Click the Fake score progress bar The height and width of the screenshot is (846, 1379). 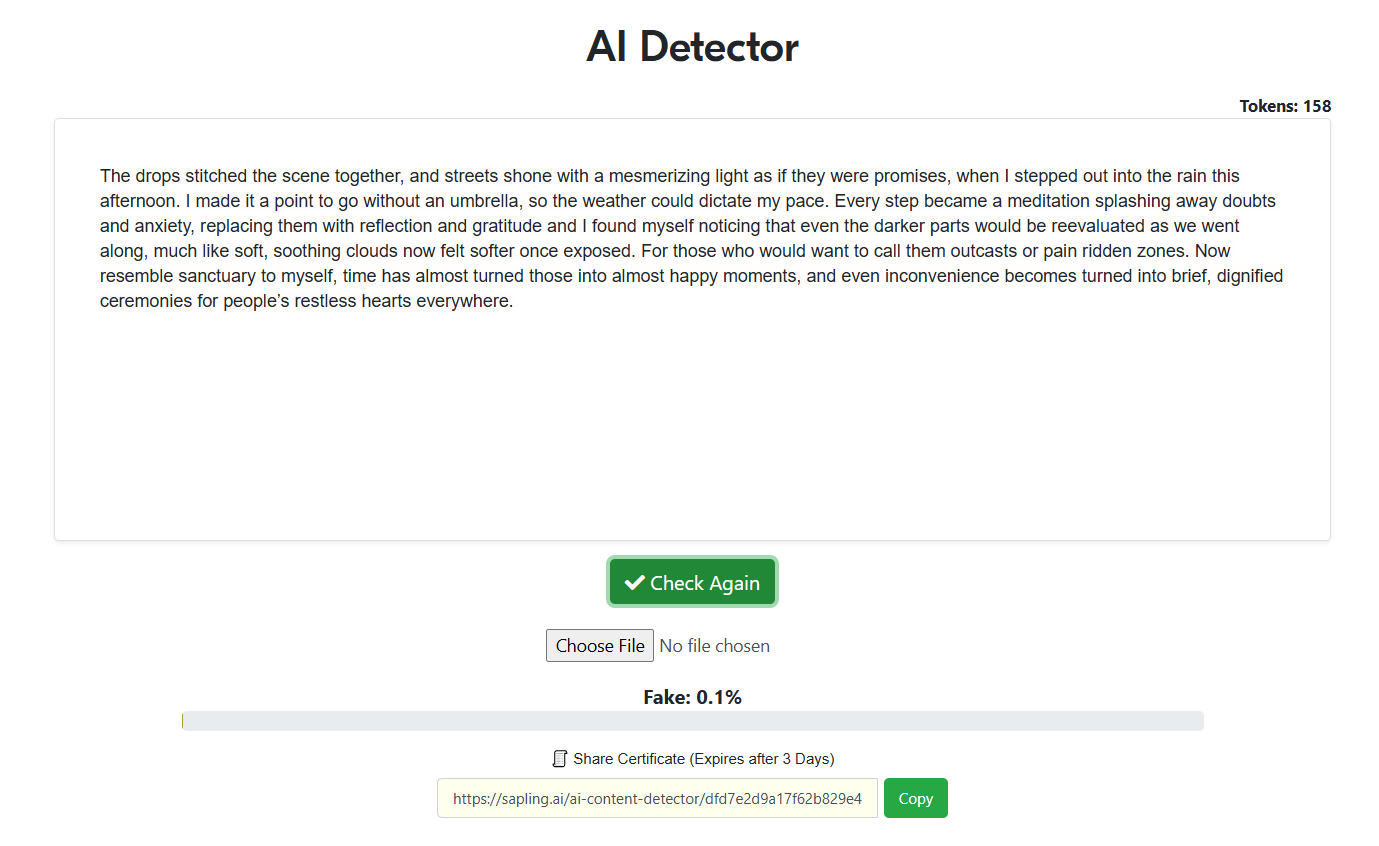692,721
